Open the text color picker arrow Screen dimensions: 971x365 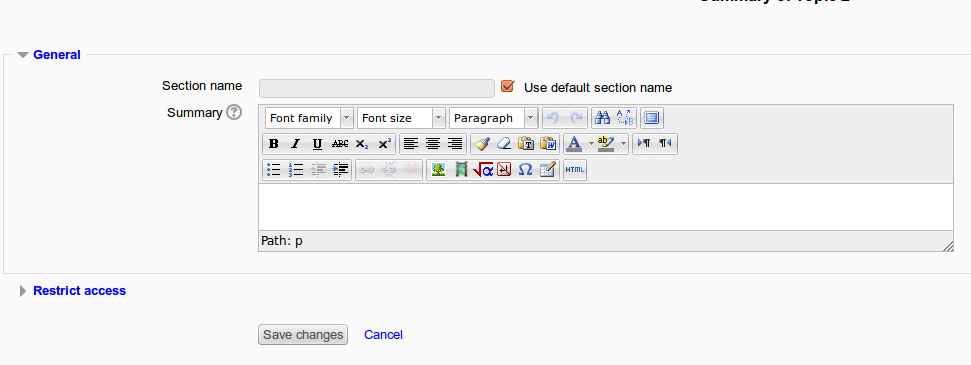[591, 144]
